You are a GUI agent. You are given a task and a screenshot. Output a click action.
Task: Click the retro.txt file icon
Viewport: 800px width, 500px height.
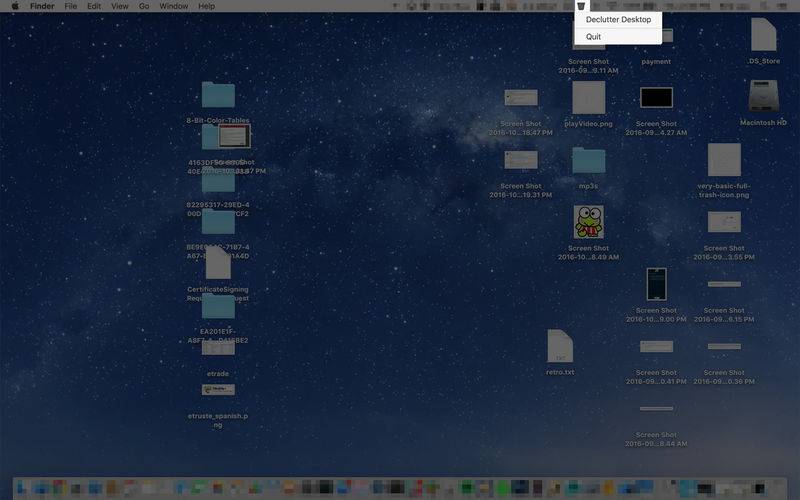pyautogui.click(x=560, y=346)
